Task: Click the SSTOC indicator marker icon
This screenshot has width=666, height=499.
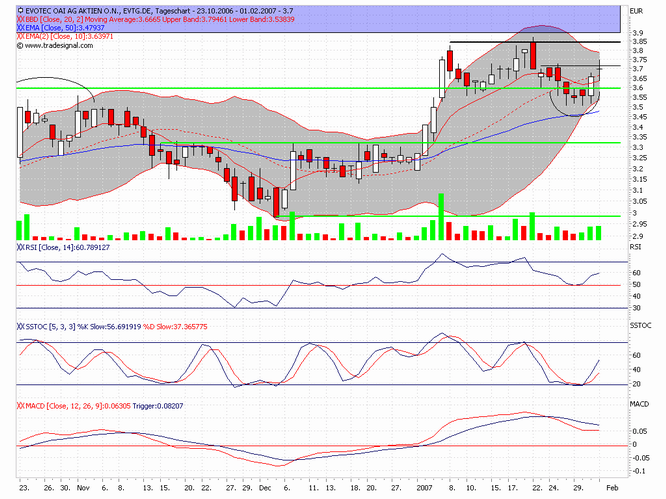Action: tap(20, 327)
